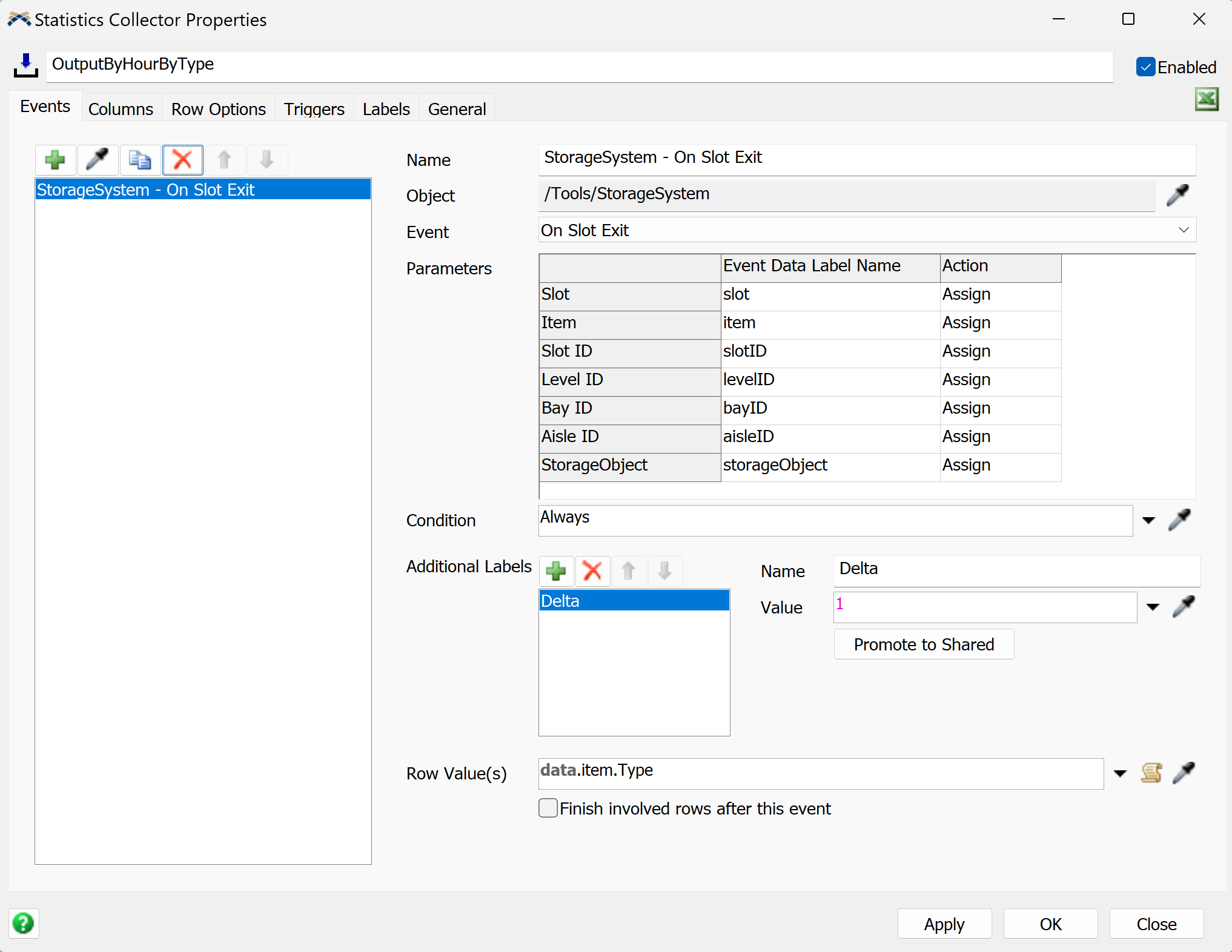Delete the selected event with the red X

click(x=182, y=160)
